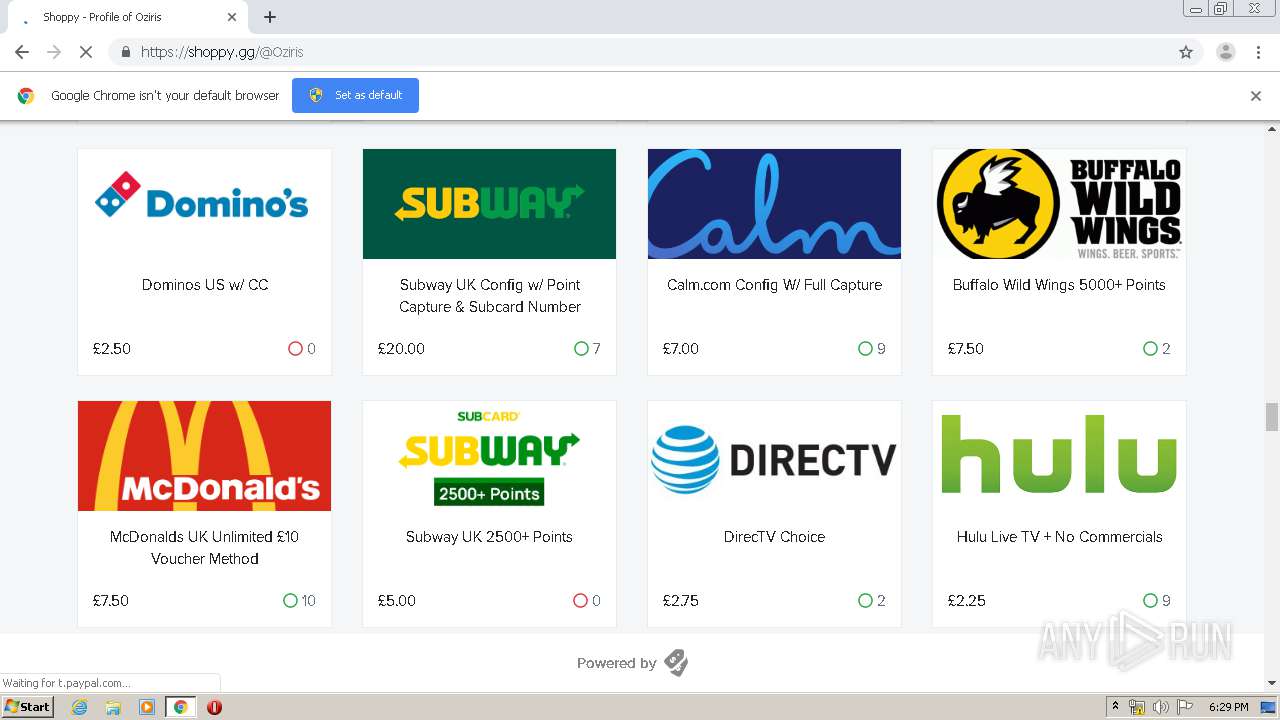Show hidden system tray icons
1280x720 pixels.
pos(1116,707)
